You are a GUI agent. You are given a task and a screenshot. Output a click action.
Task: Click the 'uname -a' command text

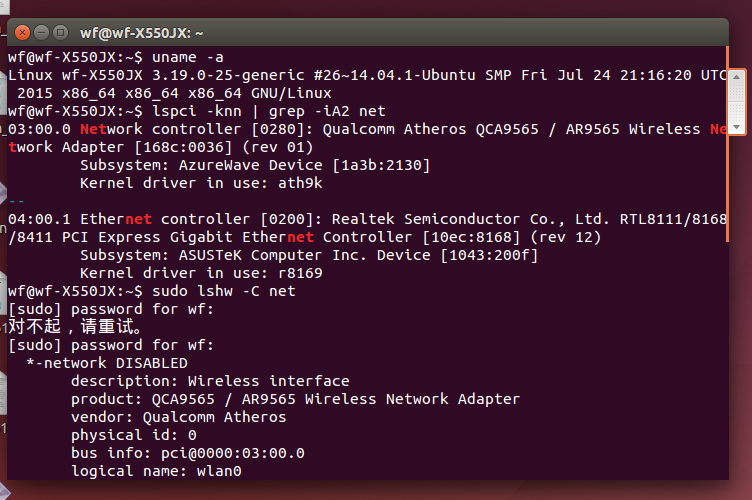coord(188,57)
